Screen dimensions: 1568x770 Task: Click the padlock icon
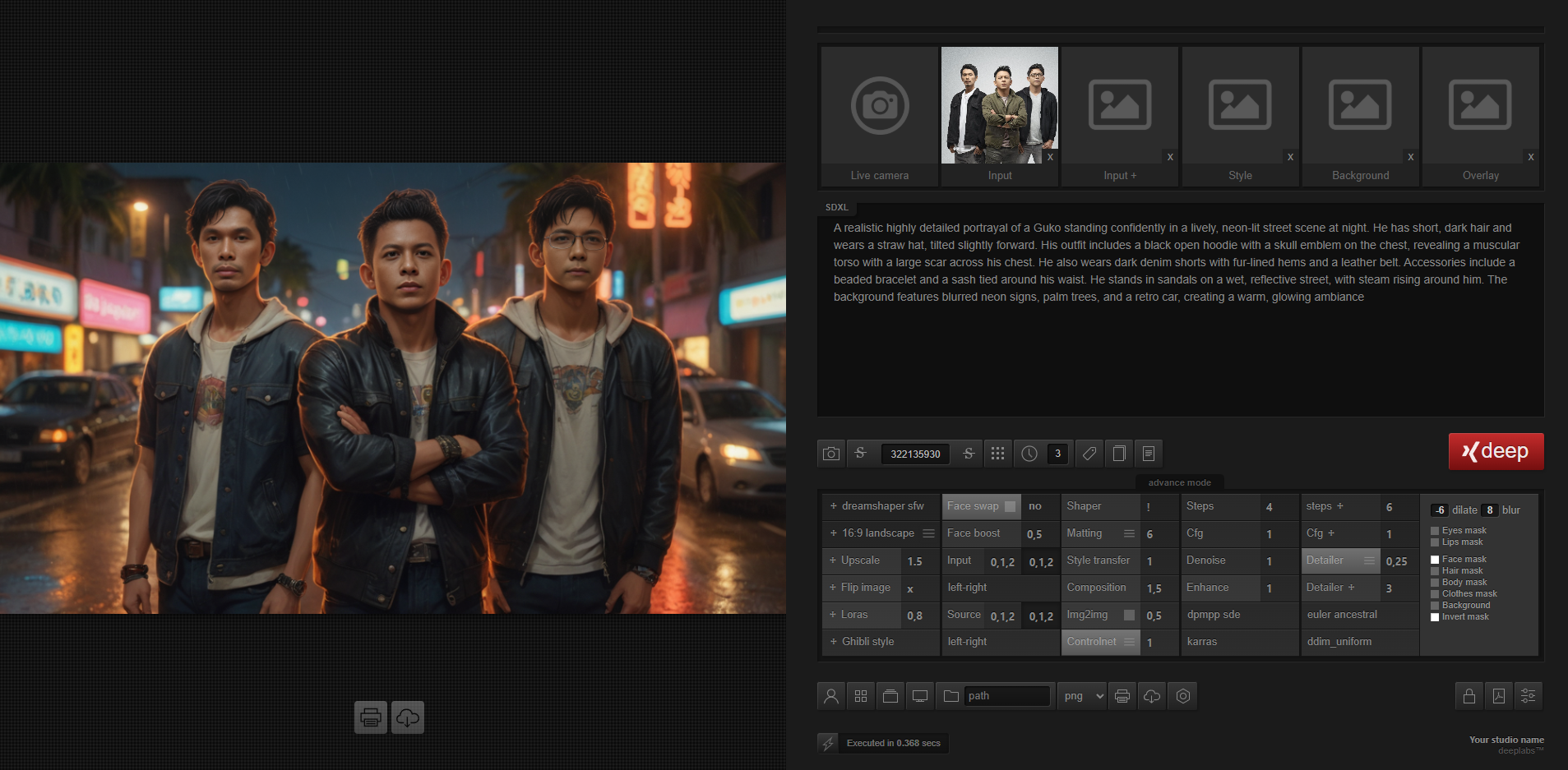tap(1469, 696)
